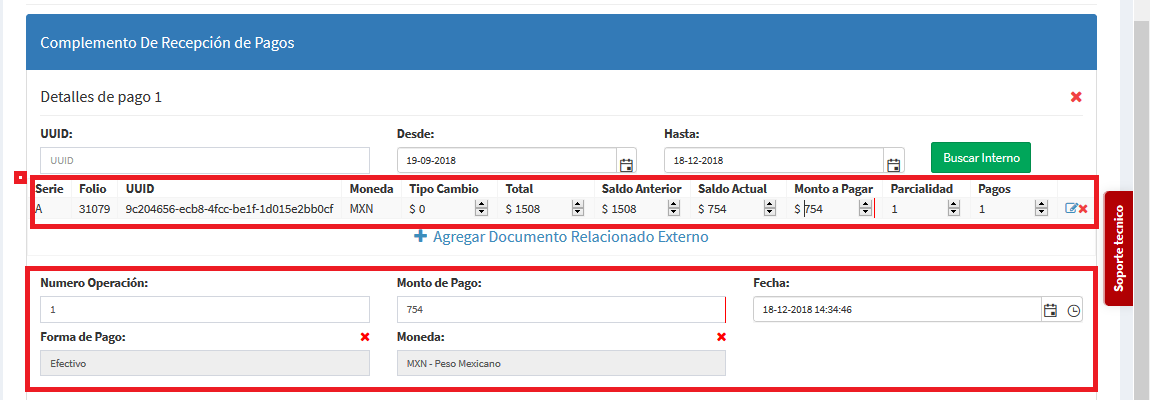The height and width of the screenshot is (400, 1150).
Task: Open the Soporte tecnico side tab
Action: pos(1119,247)
